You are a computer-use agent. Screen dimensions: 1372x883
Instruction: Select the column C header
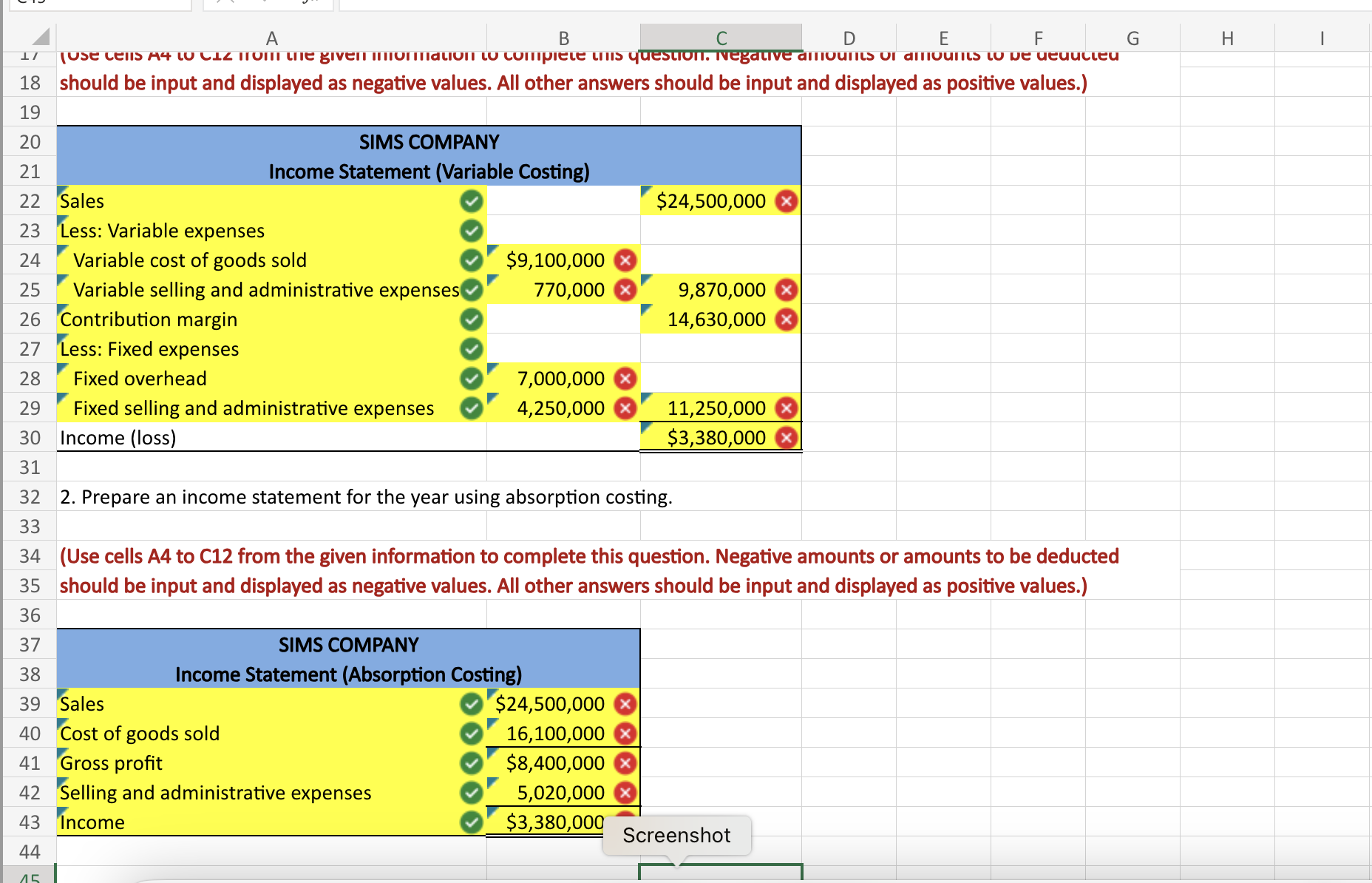point(721,38)
